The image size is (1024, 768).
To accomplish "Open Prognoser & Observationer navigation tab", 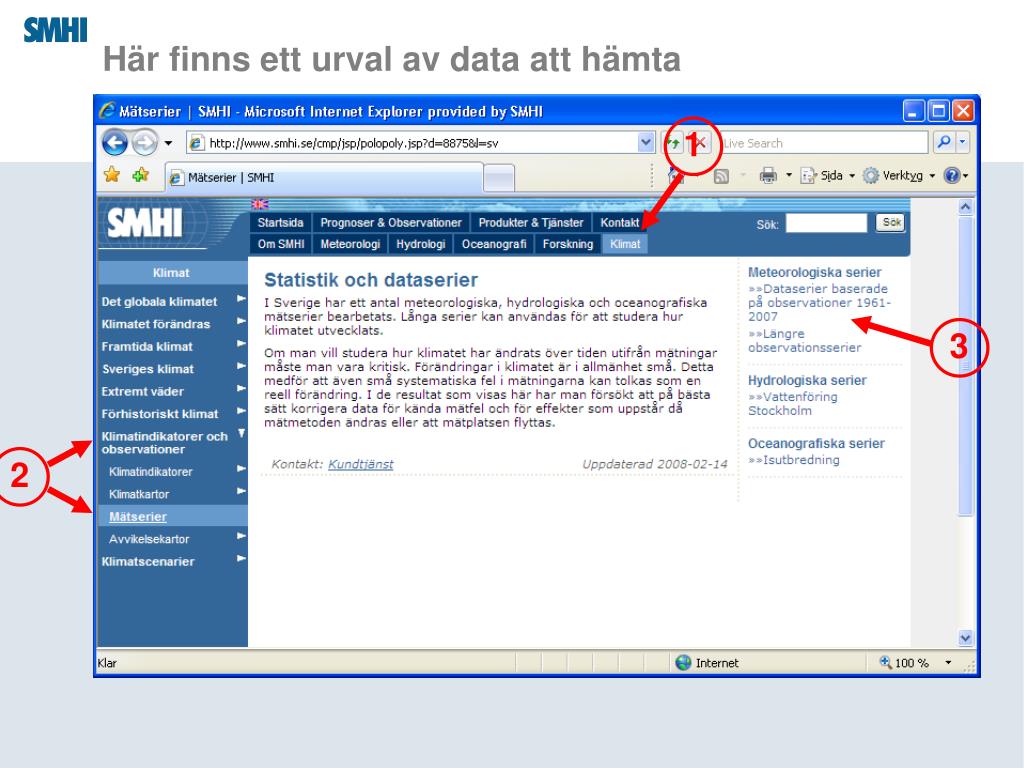I will tap(391, 223).
